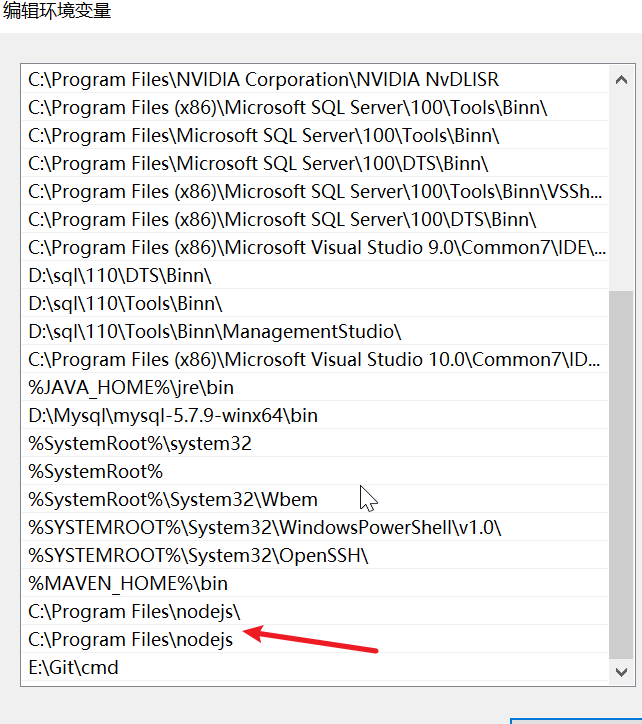Select the ManagementStudio path entry
This screenshot has height=724, width=642.
coord(315,332)
